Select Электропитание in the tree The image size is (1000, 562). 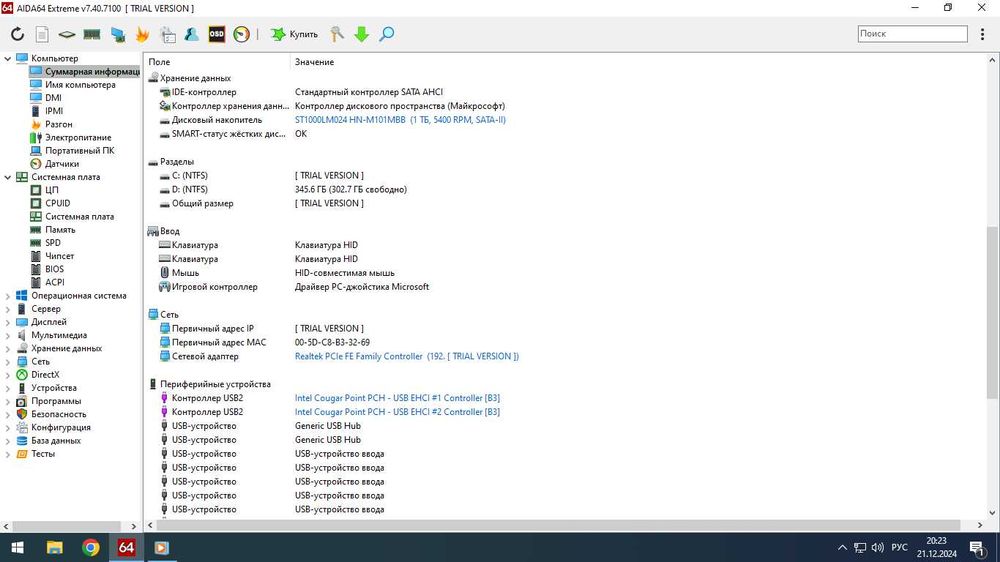tap(78, 138)
